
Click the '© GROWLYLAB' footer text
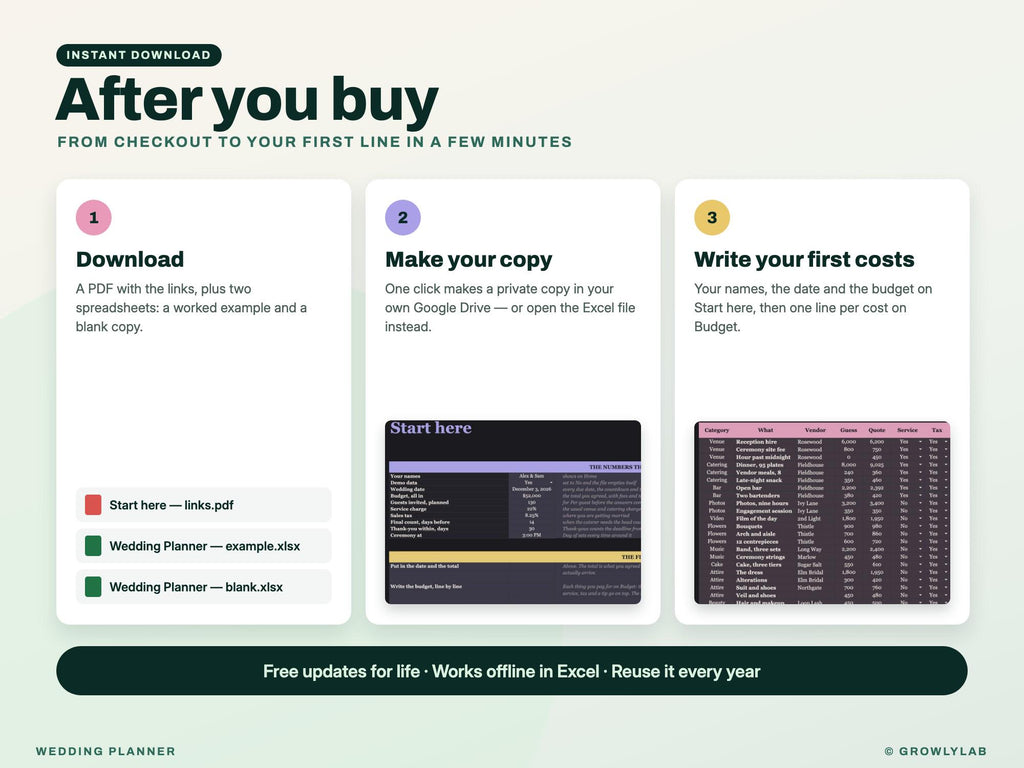tap(936, 751)
